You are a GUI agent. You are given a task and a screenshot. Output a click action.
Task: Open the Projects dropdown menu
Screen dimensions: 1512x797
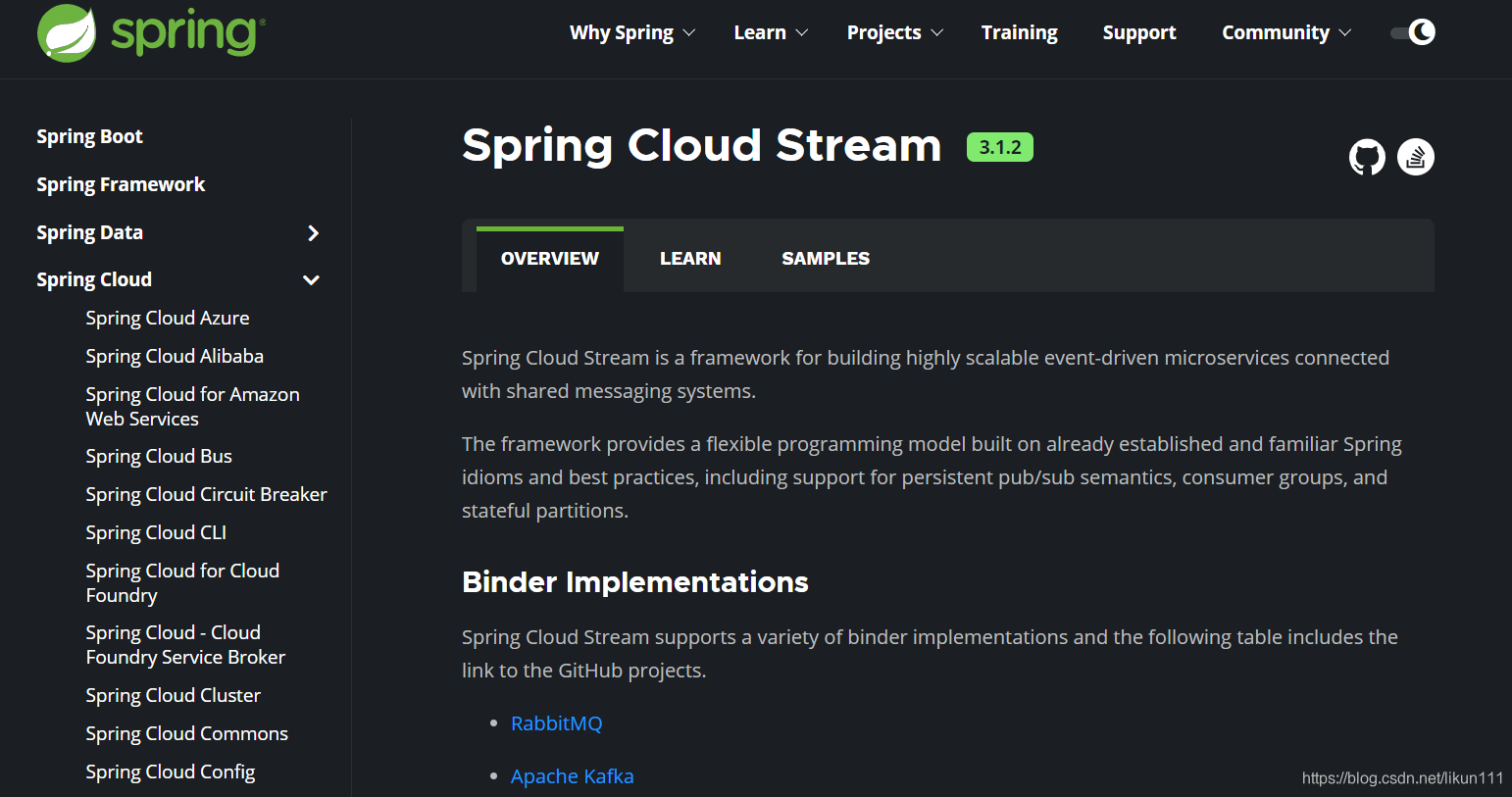point(894,32)
